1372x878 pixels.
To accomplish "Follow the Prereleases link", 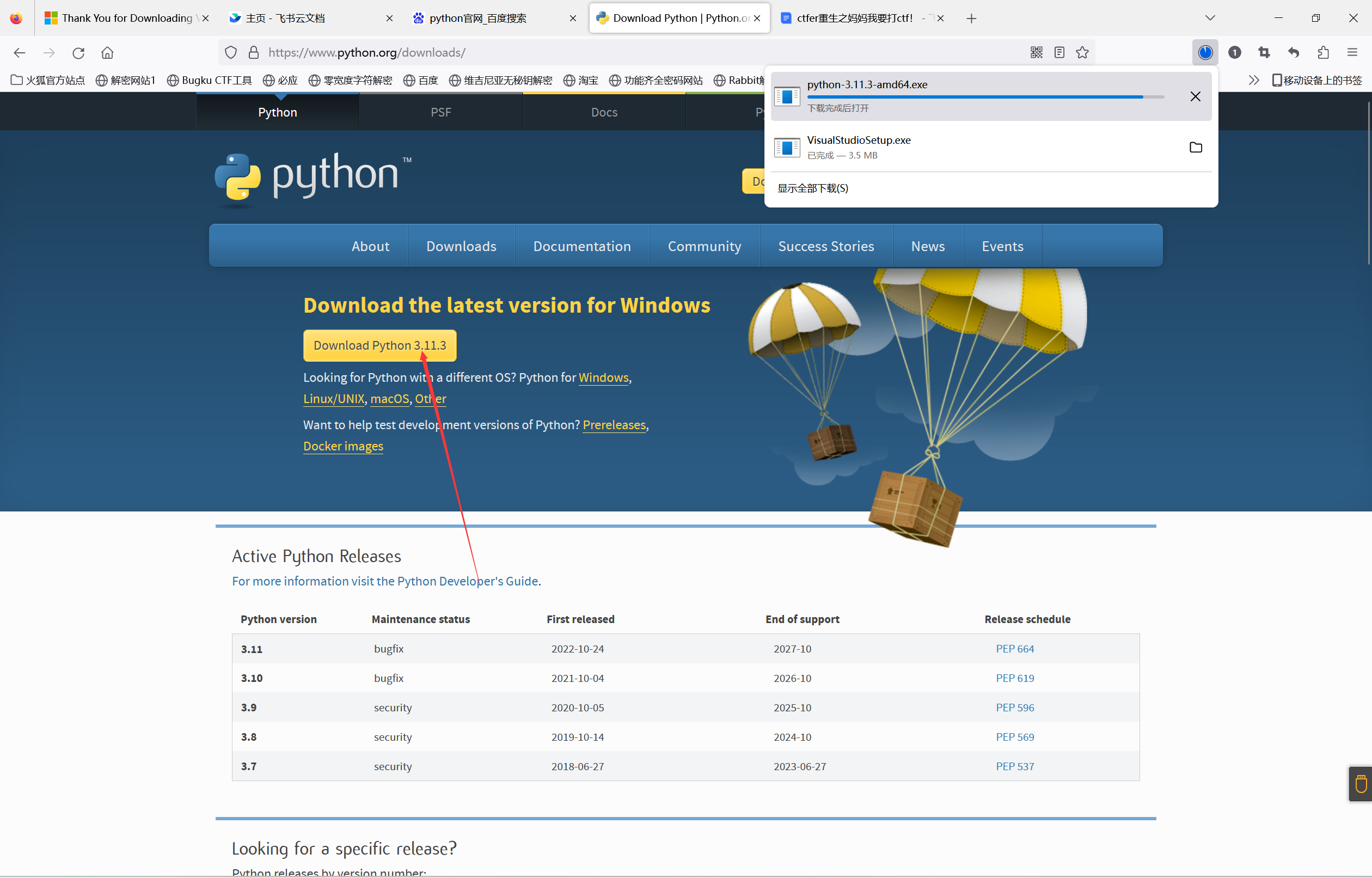I will tap(614, 425).
